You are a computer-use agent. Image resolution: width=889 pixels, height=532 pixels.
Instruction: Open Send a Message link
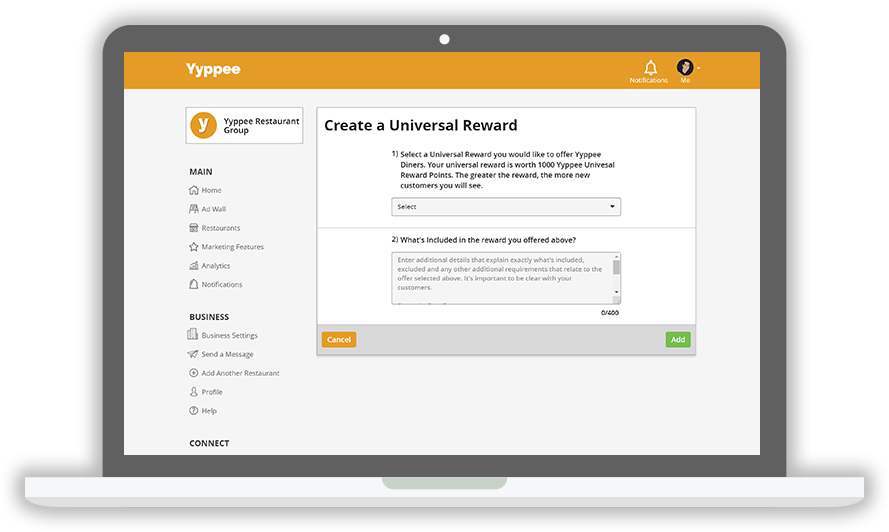[227, 354]
